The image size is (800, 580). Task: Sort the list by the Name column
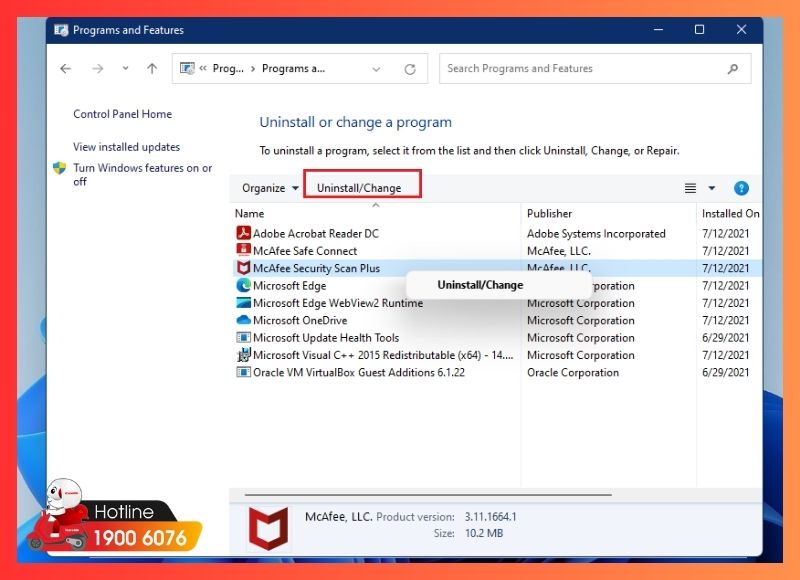[x=249, y=214]
